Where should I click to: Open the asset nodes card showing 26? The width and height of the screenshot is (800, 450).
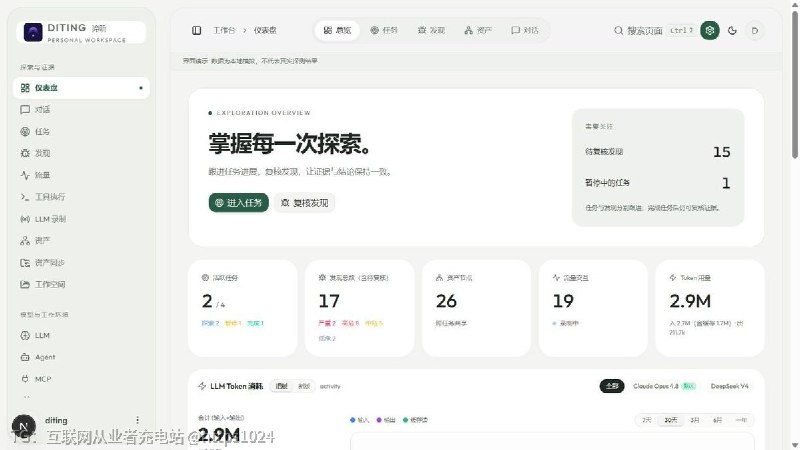click(x=477, y=308)
